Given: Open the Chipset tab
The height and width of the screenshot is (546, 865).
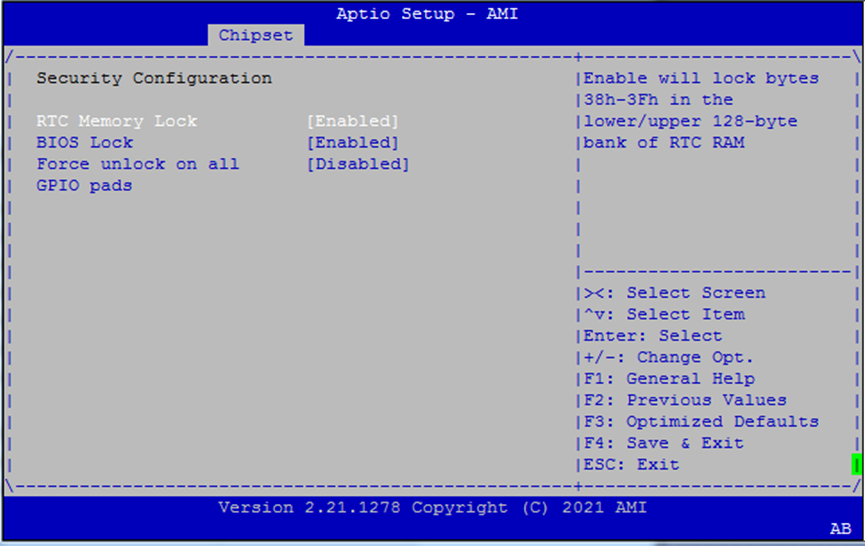Looking at the screenshot, I should click(256, 35).
